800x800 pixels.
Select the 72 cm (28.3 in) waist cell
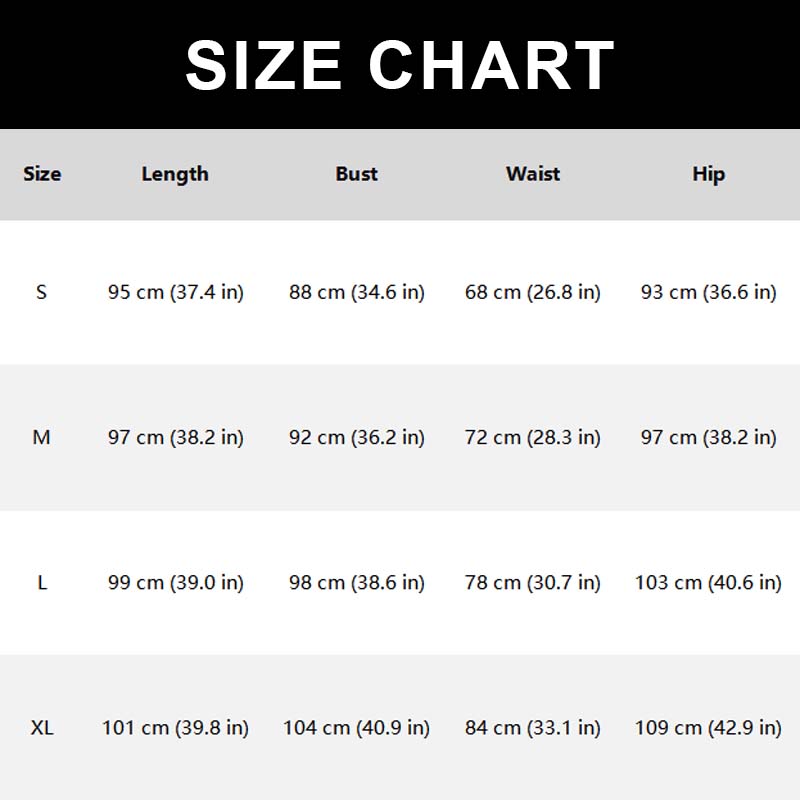533,437
